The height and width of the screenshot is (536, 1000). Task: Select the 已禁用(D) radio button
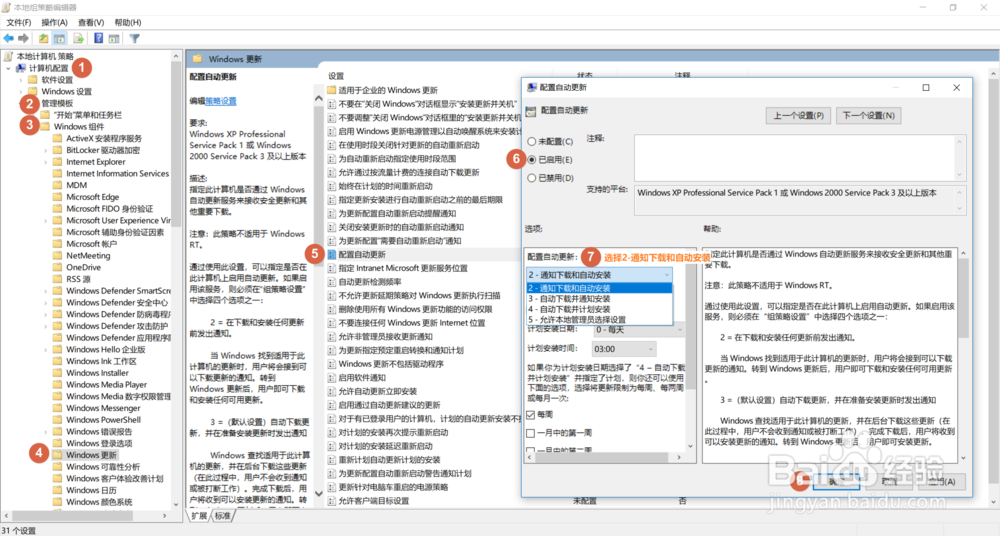tap(531, 178)
